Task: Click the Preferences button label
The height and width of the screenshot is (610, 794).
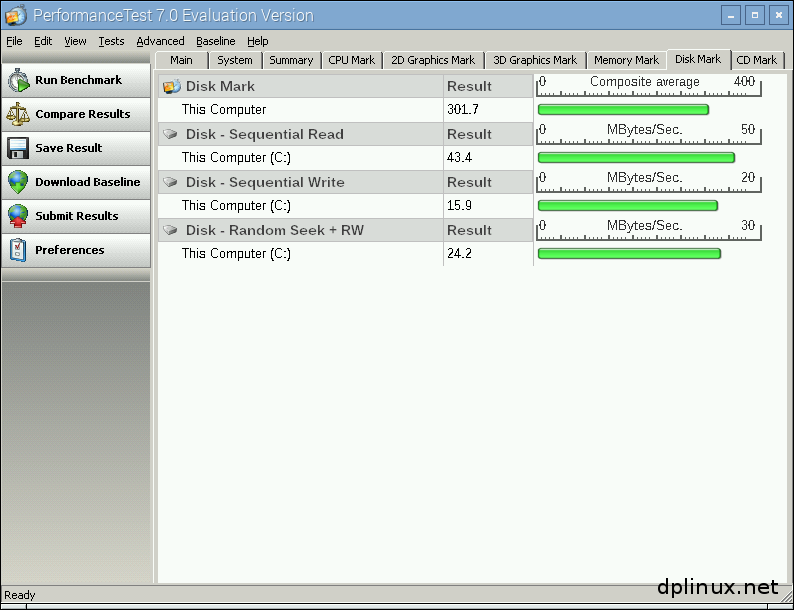Action: coord(70,250)
